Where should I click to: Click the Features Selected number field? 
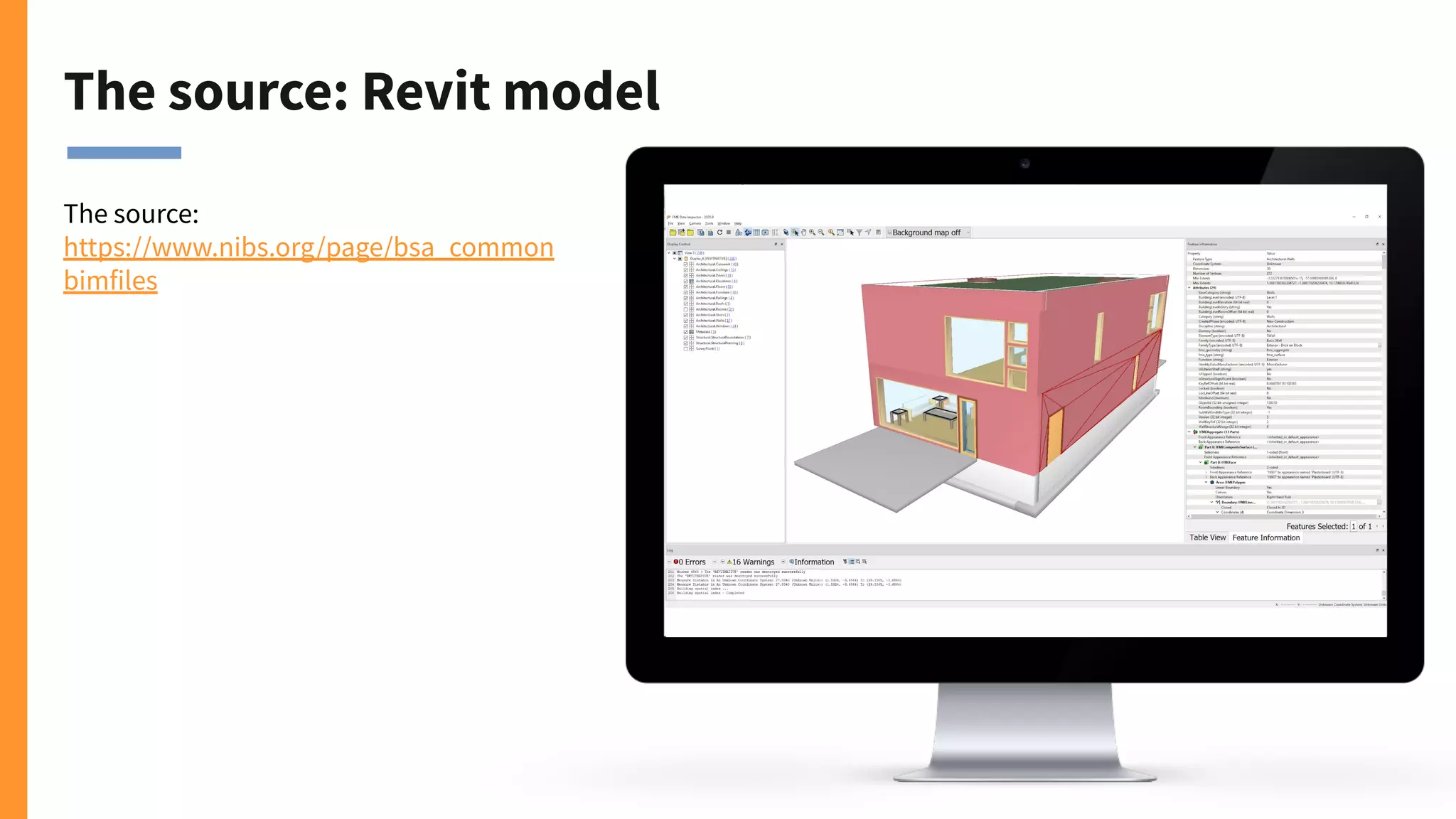coord(1354,526)
